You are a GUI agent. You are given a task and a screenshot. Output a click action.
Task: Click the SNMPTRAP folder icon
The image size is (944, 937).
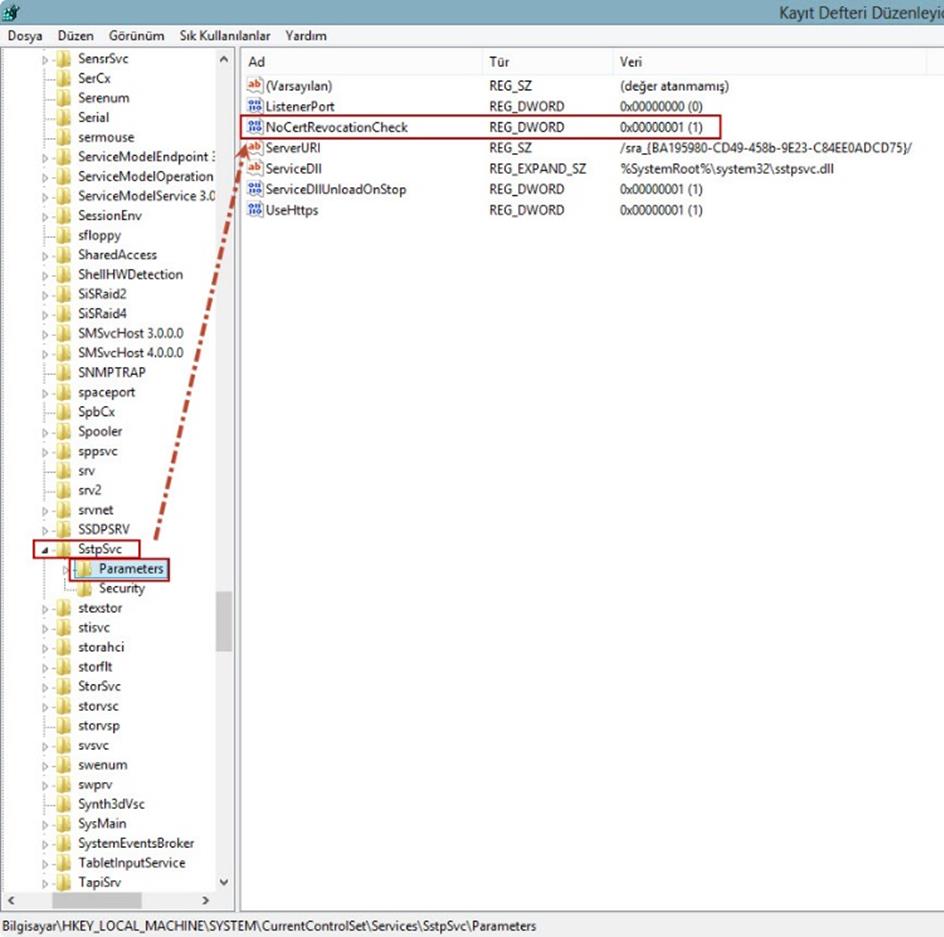coord(64,372)
